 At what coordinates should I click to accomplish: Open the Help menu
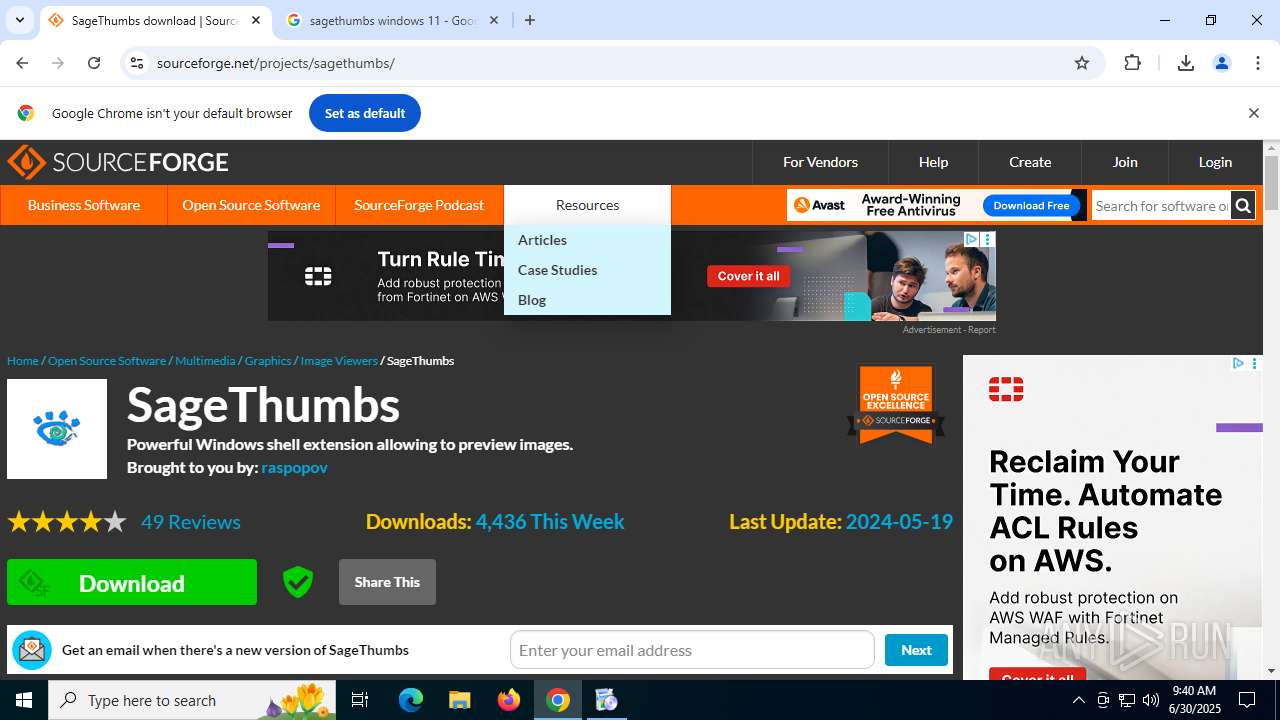[933, 162]
